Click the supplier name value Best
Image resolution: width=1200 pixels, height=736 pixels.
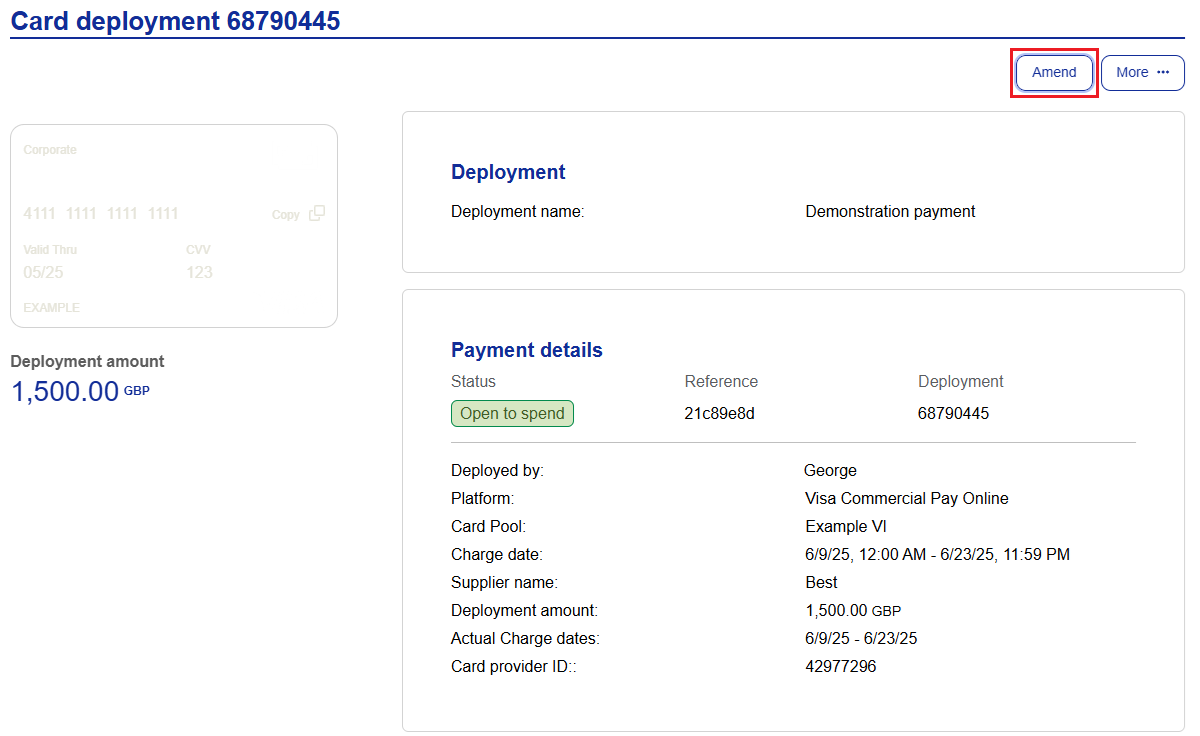tap(821, 582)
